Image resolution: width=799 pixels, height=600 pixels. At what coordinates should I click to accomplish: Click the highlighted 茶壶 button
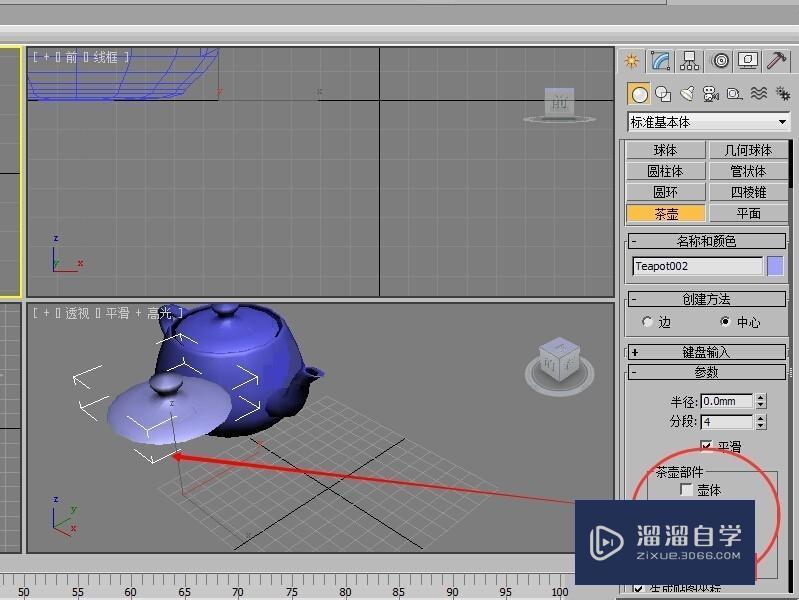pos(665,214)
